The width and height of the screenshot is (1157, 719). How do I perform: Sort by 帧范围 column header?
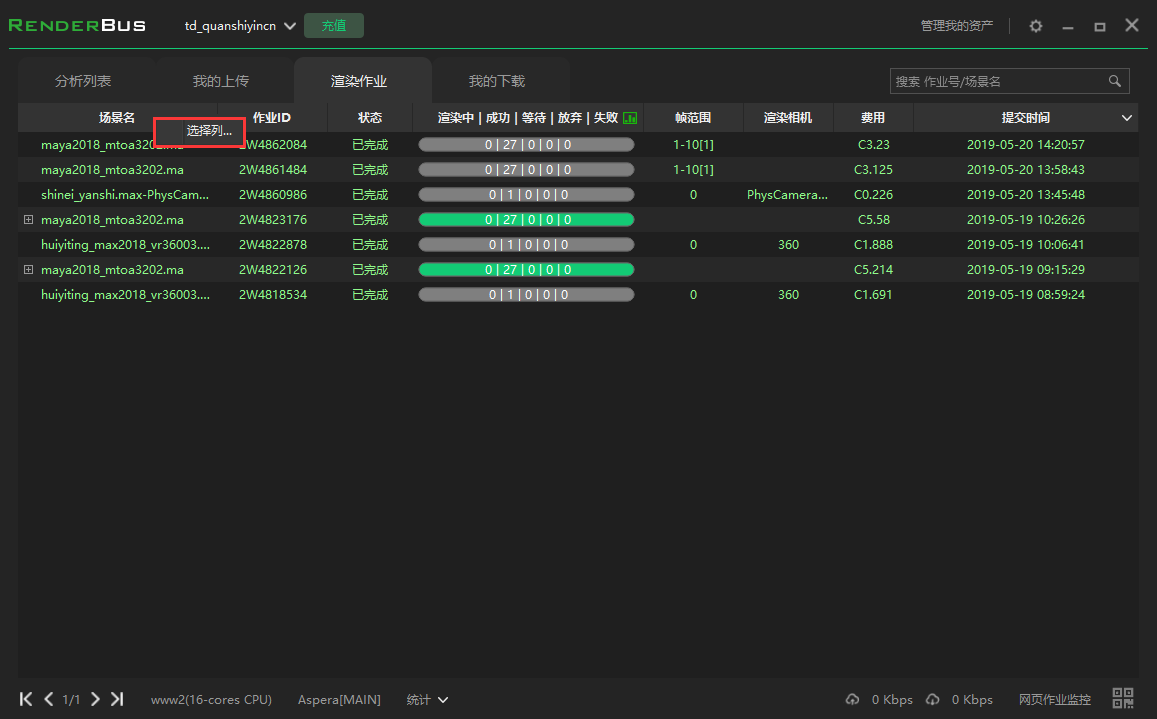pyautogui.click(x=693, y=118)
